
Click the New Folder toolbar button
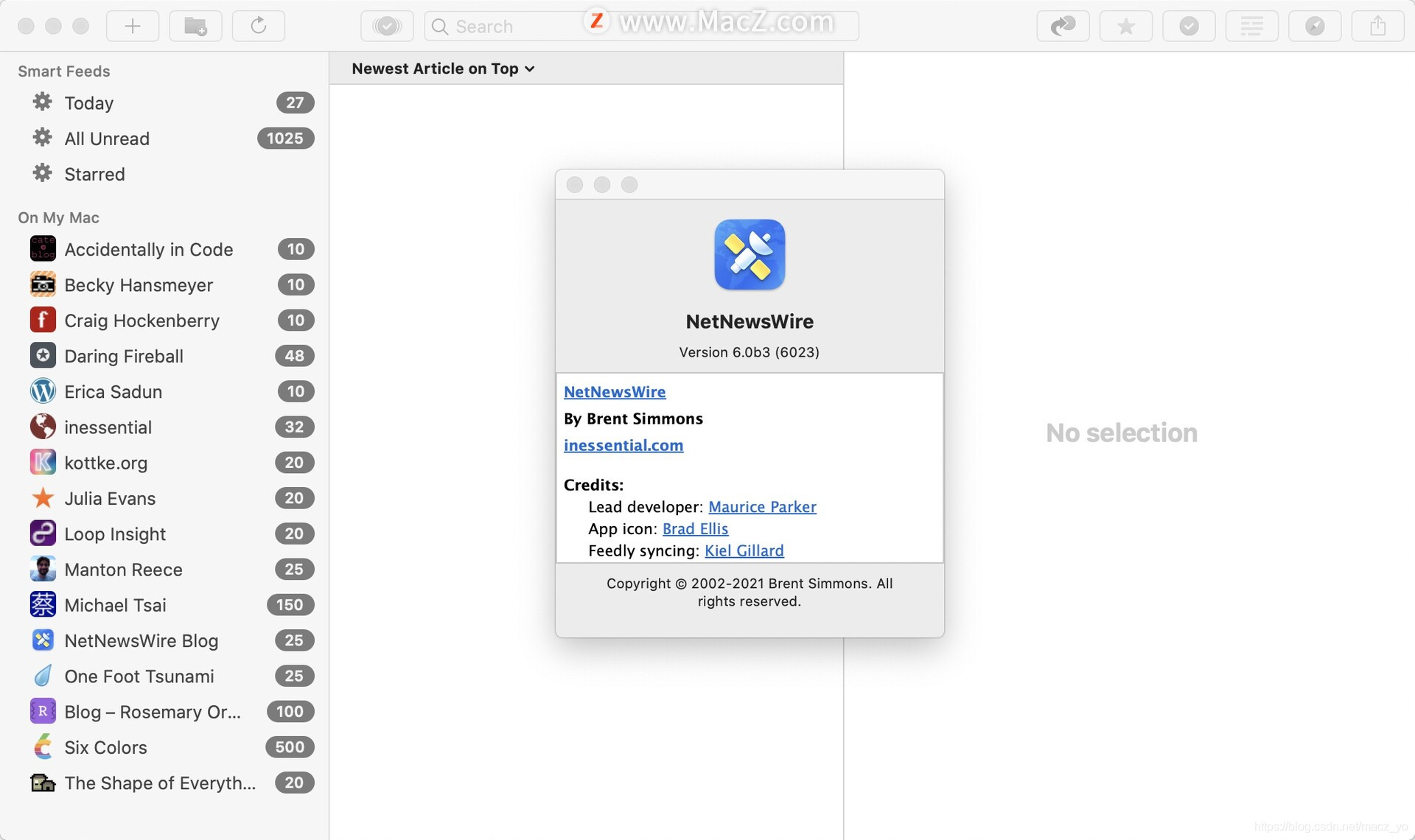coord(195,27)
